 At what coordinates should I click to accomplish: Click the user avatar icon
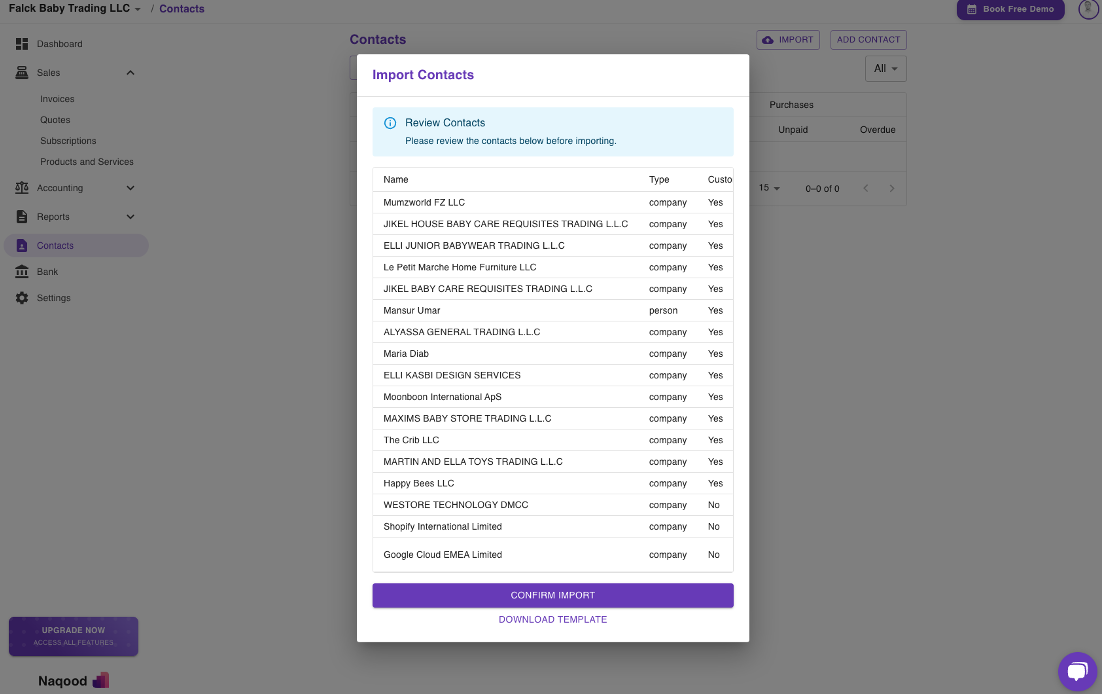coord(1088,9)
